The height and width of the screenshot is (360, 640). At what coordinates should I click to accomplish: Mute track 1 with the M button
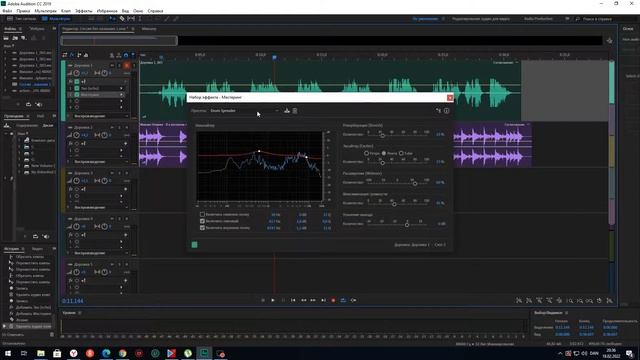pos(112,65)
